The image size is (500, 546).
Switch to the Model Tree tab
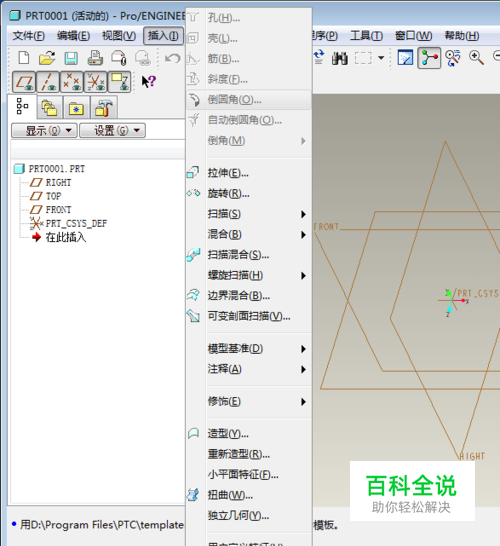(x=22, y=107)
